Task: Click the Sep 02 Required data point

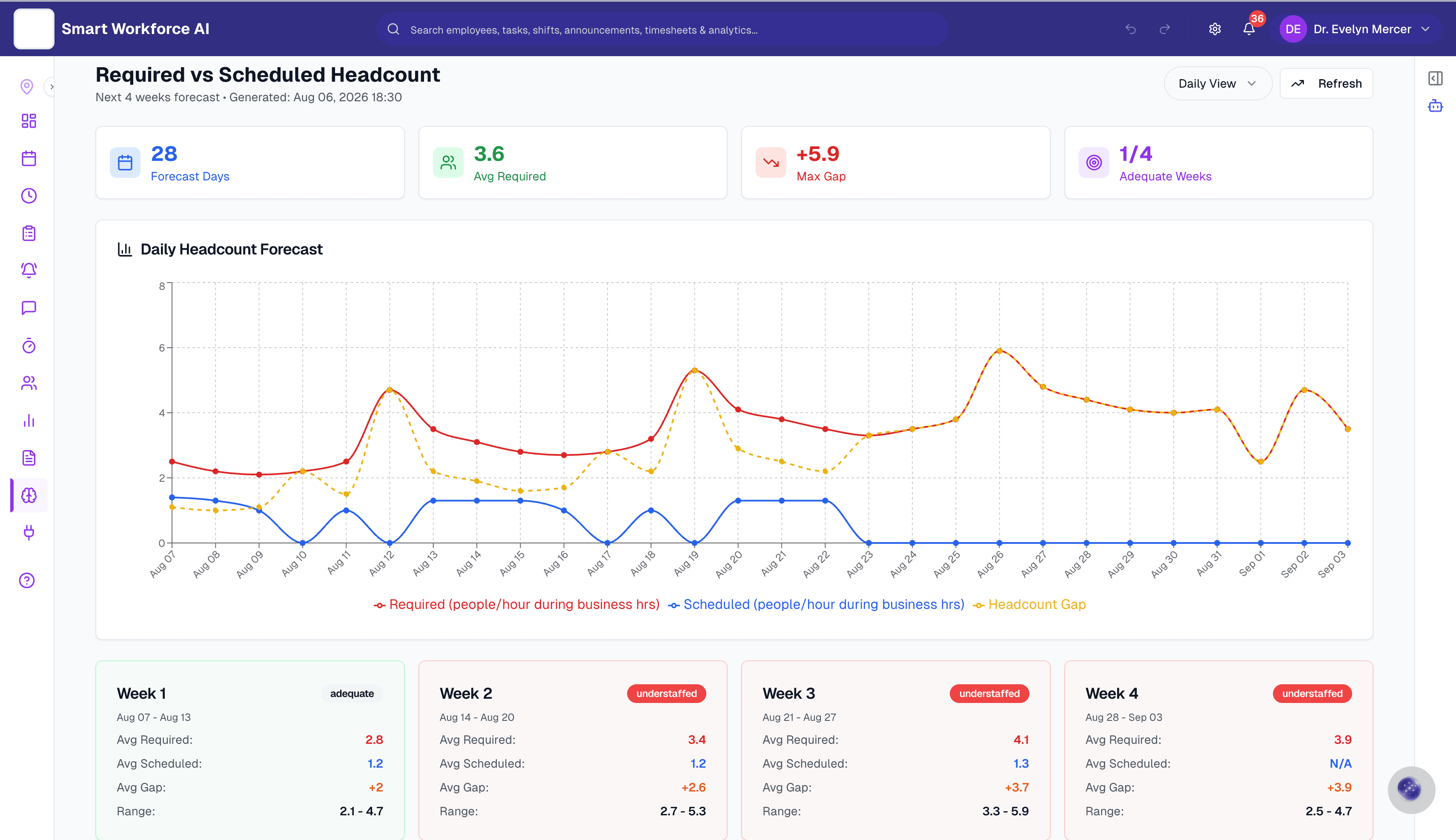Action: [1304, 390]
